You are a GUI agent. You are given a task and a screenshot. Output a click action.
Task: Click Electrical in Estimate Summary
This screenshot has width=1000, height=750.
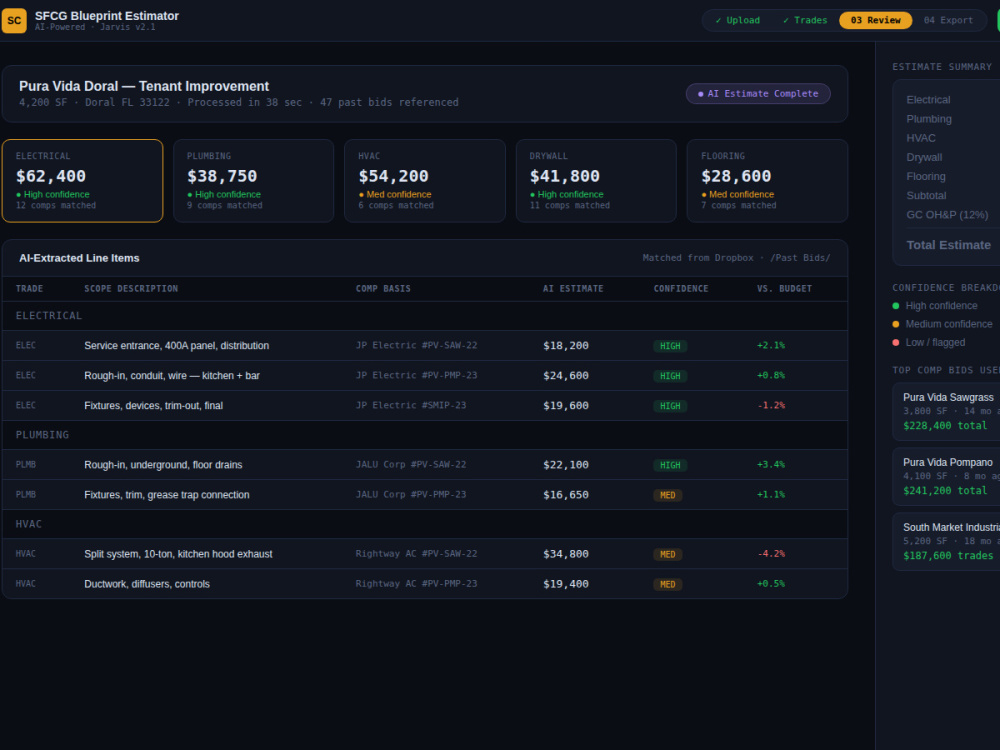coord(928,100)
